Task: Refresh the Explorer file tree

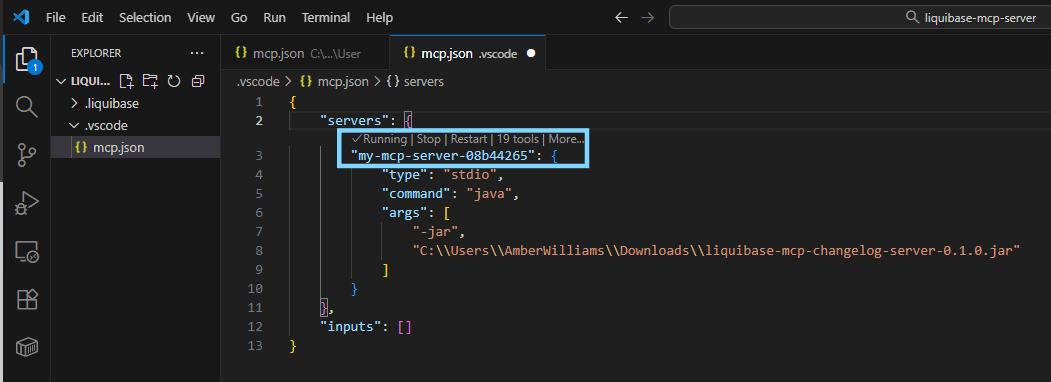Action: point(174,81)
